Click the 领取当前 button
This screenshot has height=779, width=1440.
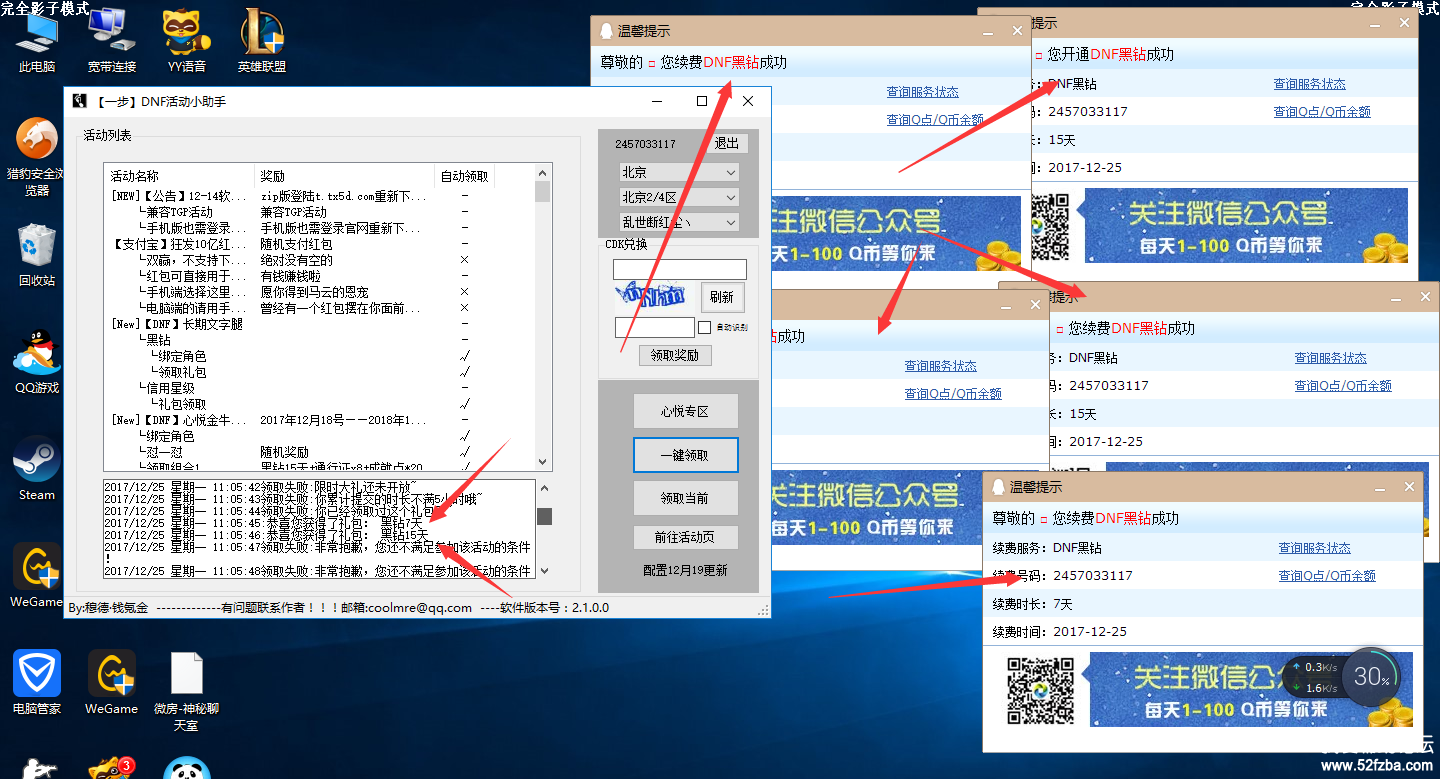685,498
